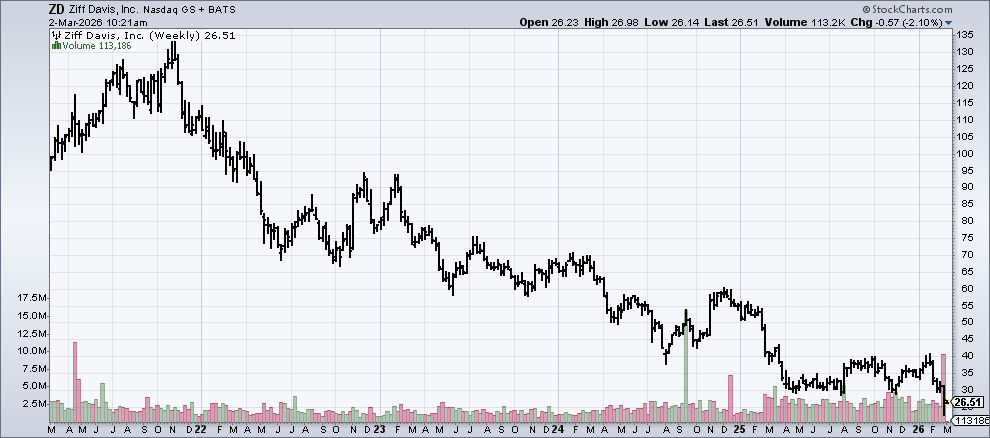Click the blue down arrow after Chg value
Image resolution: width=990 pixels, height=438 pixels.
(x=948, y=23)
